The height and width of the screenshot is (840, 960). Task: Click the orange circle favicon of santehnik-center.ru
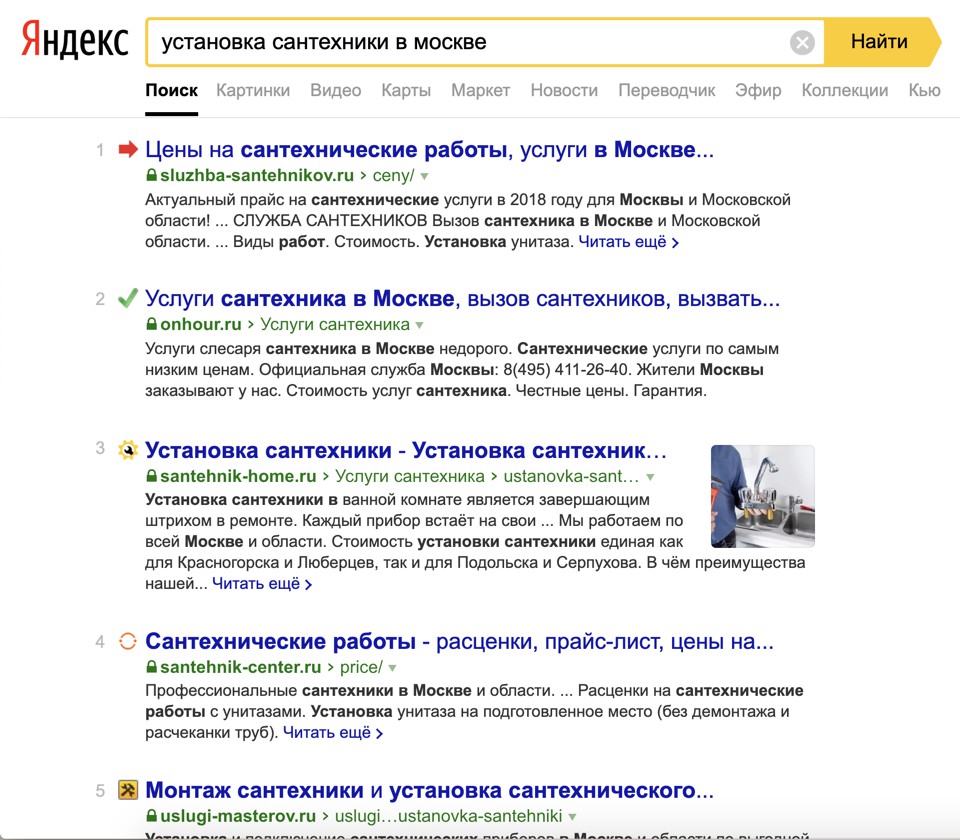click(128, 641)
